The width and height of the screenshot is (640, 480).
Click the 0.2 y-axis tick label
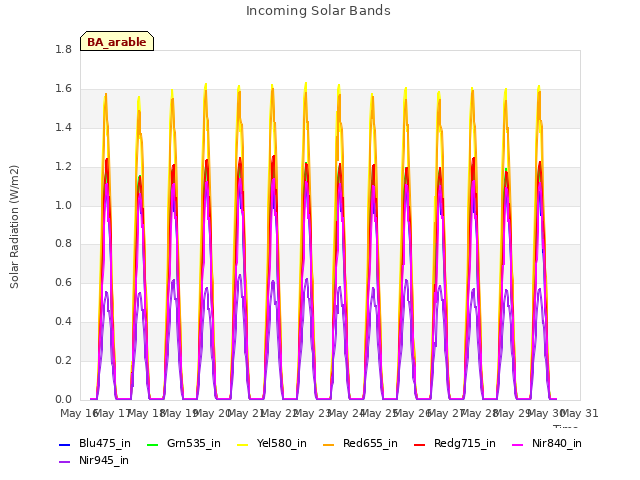tap(63, 360)
